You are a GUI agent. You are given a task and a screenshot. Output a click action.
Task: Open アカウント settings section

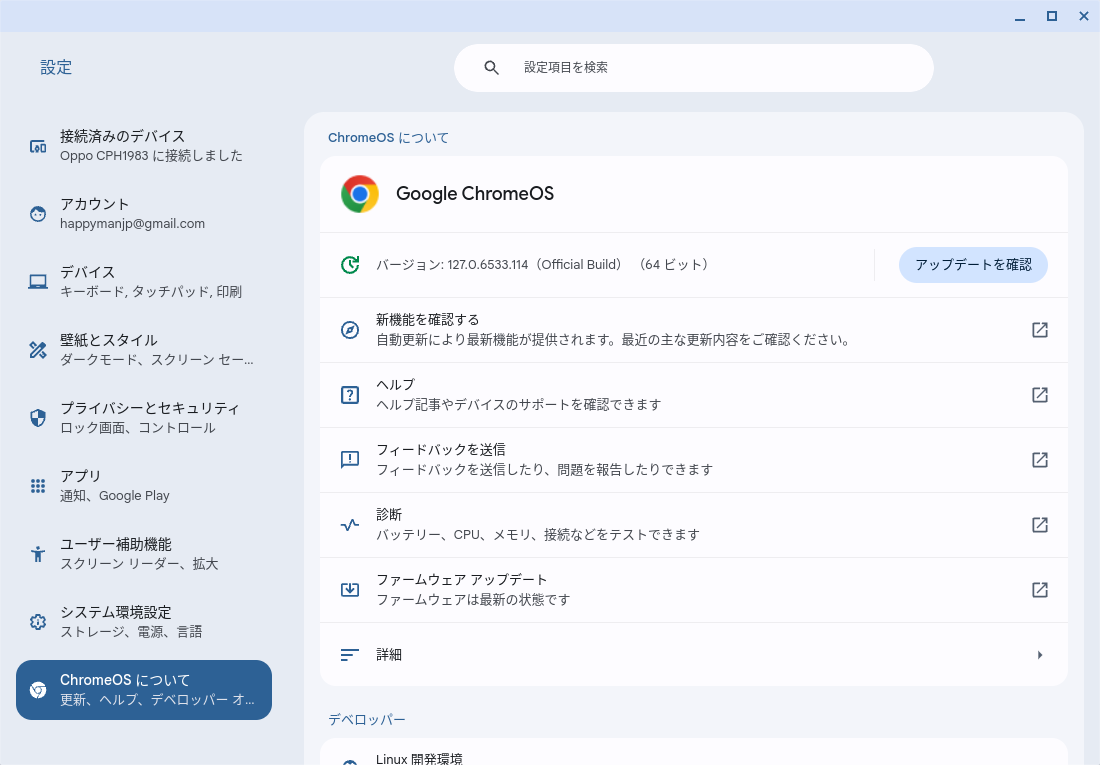coord(144,214)
